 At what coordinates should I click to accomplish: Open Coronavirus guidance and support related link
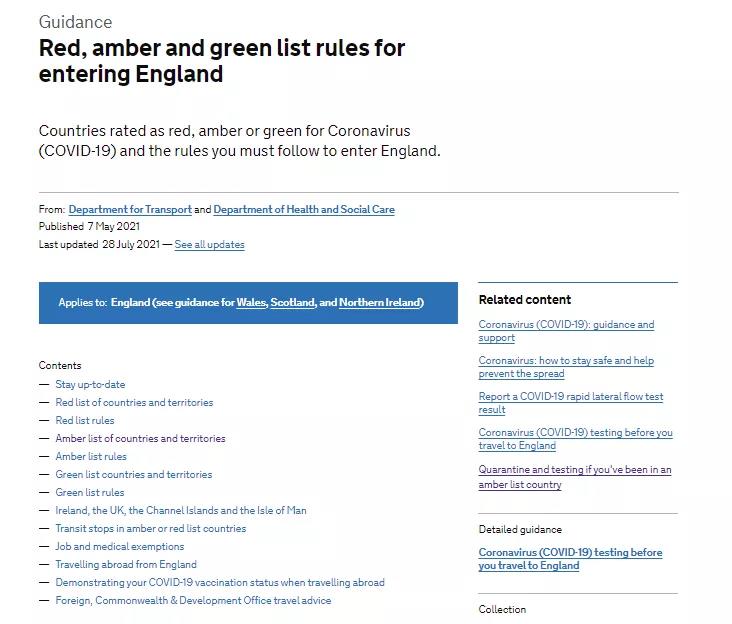point(566,331)
